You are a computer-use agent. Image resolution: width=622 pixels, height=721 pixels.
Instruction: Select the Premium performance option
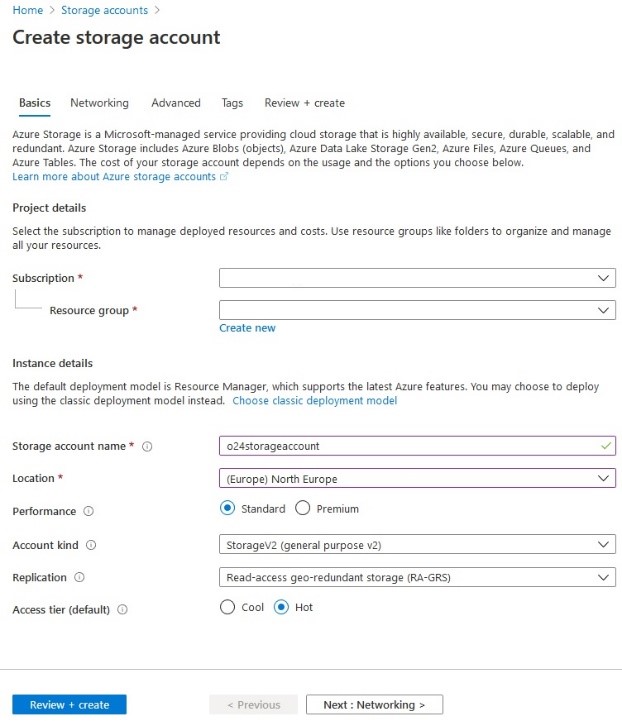(x=303, y=509)
